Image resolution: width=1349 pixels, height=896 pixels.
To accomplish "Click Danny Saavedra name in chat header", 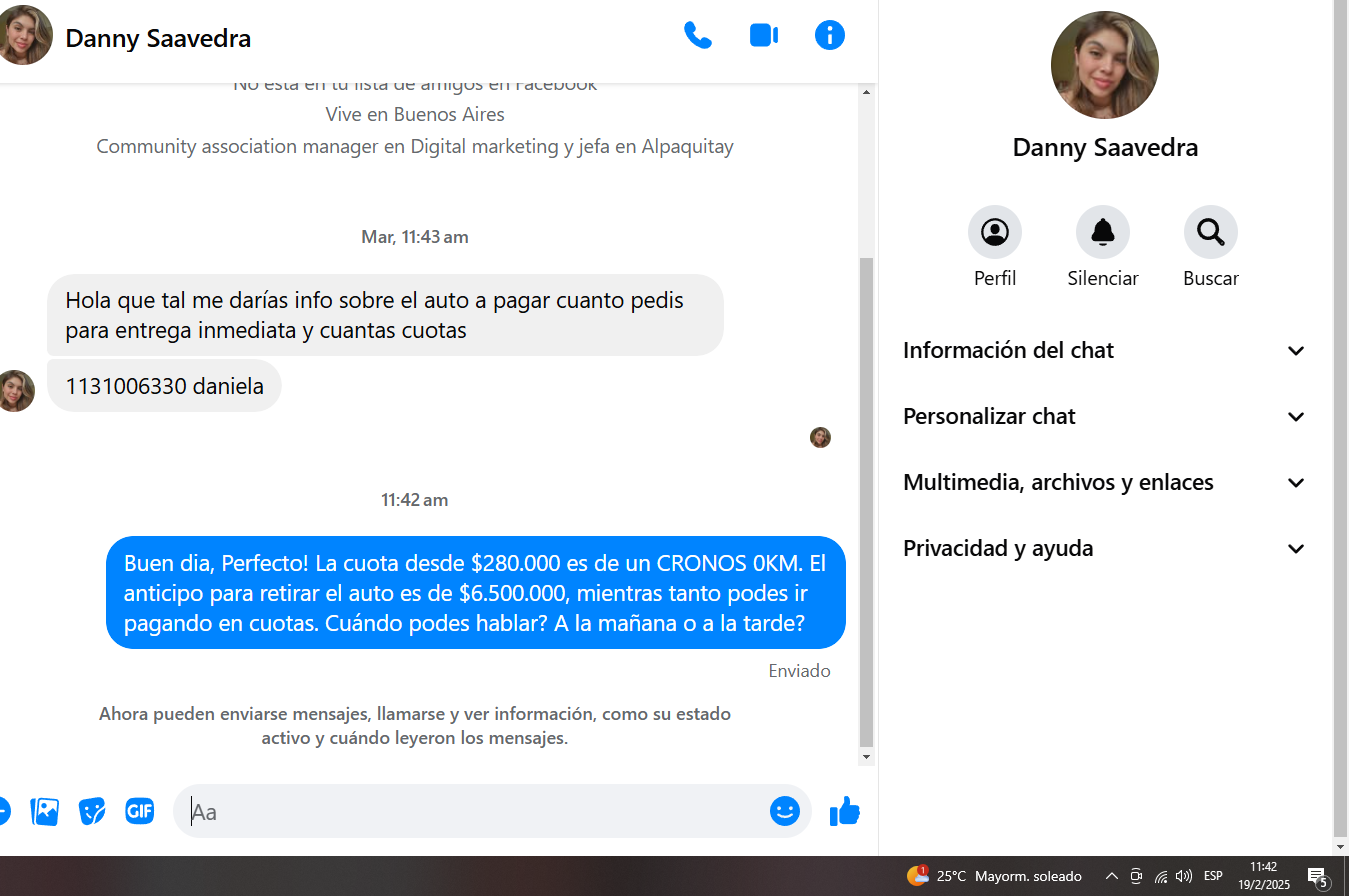I will click(158, 39).
